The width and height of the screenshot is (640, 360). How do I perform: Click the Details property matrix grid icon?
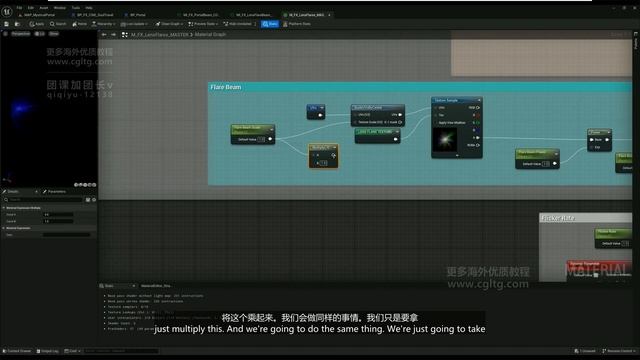pyautogui.click(x=88, y=200)
